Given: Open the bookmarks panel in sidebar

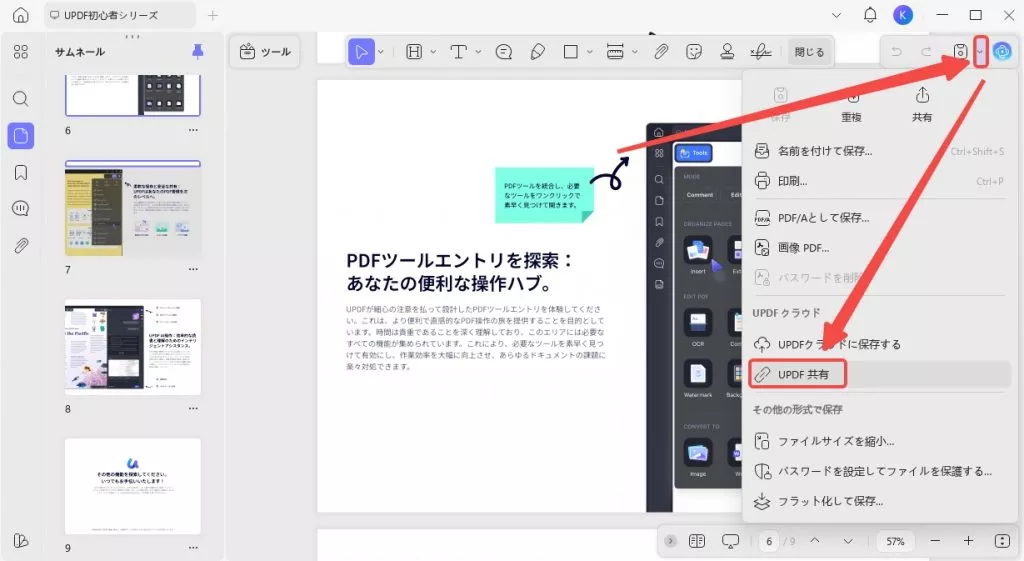Looking at the screenshot, I should (x=21, y=172).
